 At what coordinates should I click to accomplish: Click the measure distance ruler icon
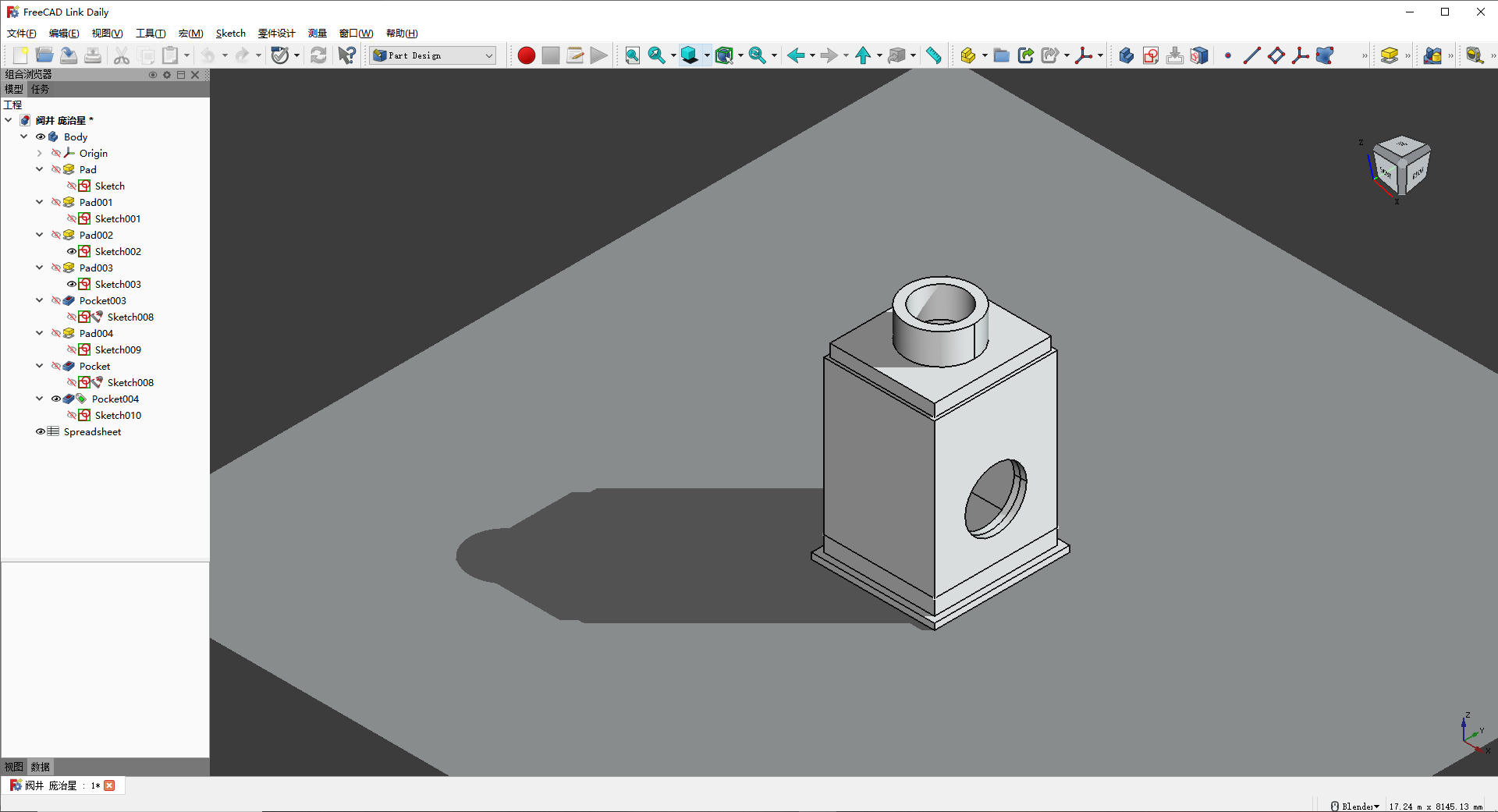(934, 55)
